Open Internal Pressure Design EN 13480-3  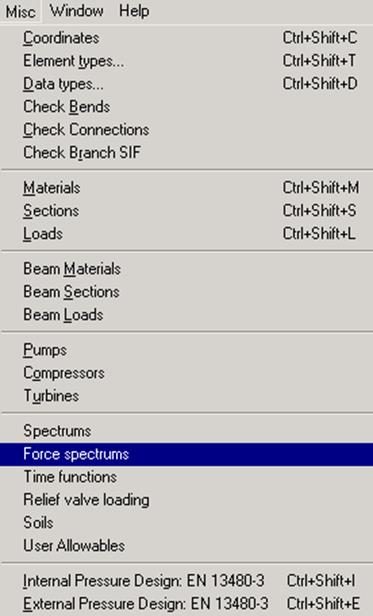click(x=186, y=581)
